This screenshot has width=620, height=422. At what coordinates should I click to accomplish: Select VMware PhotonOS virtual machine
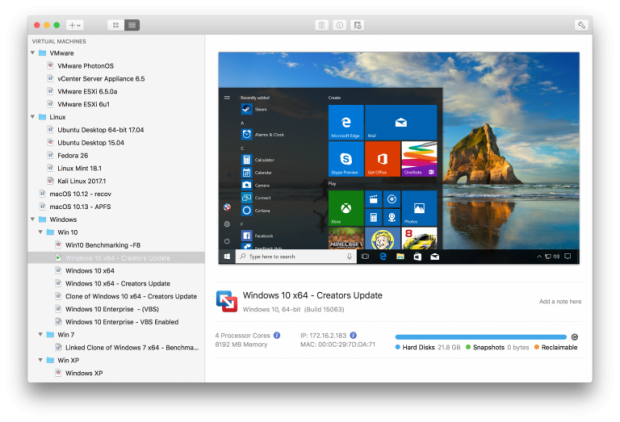85,66
